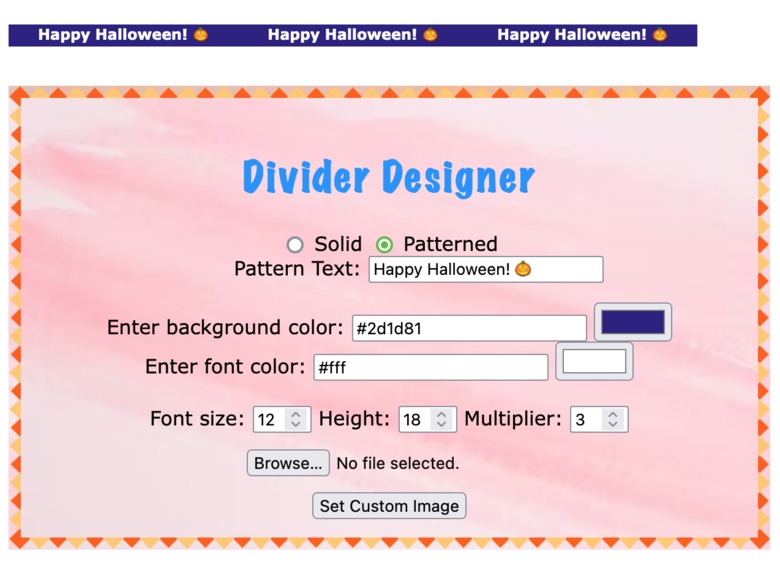Increase Height with up arrow
This screenshot has width=780, height=573.
click(441, 414)
